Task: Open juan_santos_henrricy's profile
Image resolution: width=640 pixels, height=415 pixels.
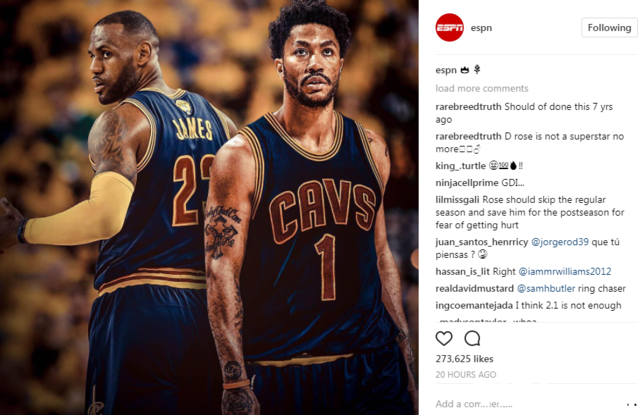Action: coord(482,242)
